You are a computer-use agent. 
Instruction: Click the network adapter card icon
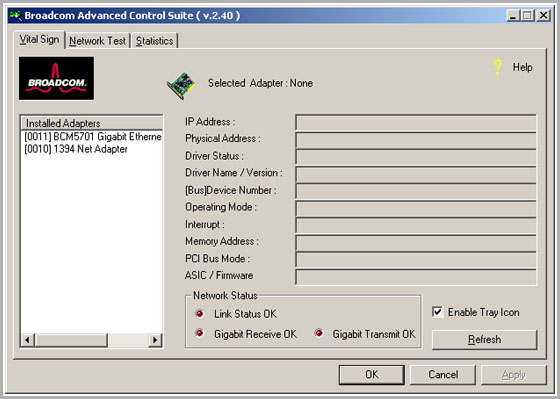coord(181,86)
